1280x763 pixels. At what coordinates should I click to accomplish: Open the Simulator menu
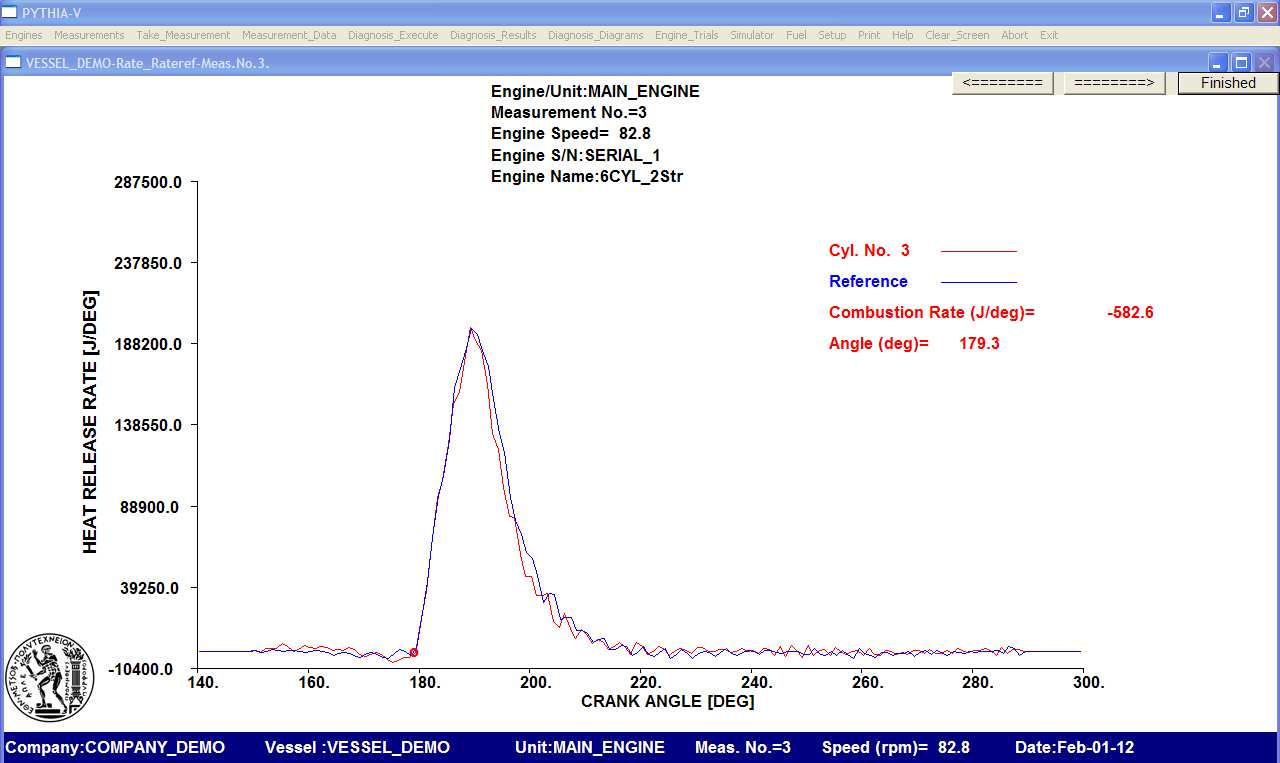point(752,35)
